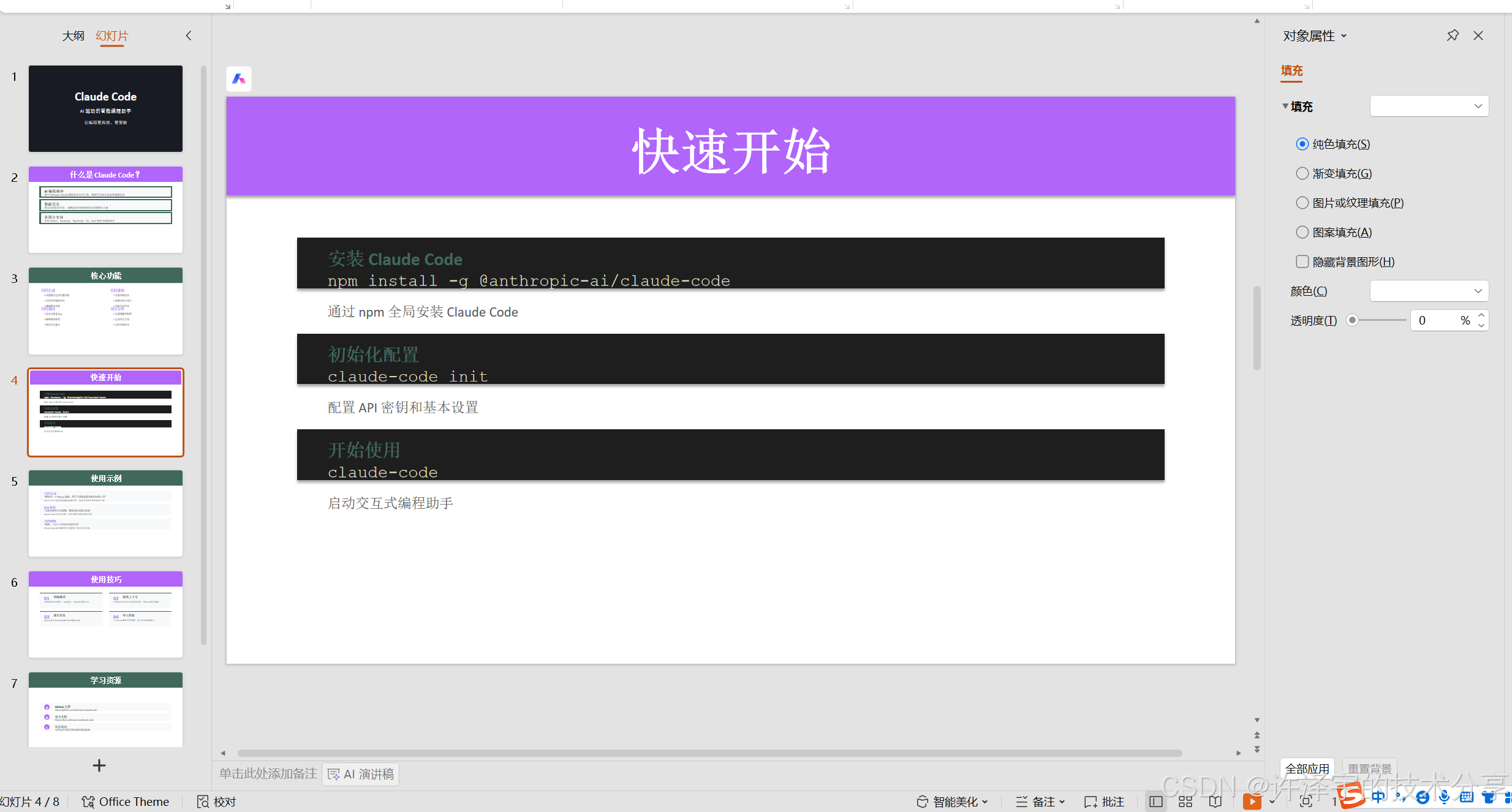The image size is (1512, 812).
Task: Pin the 对象属性 panel
Action: pos(1452,36)
